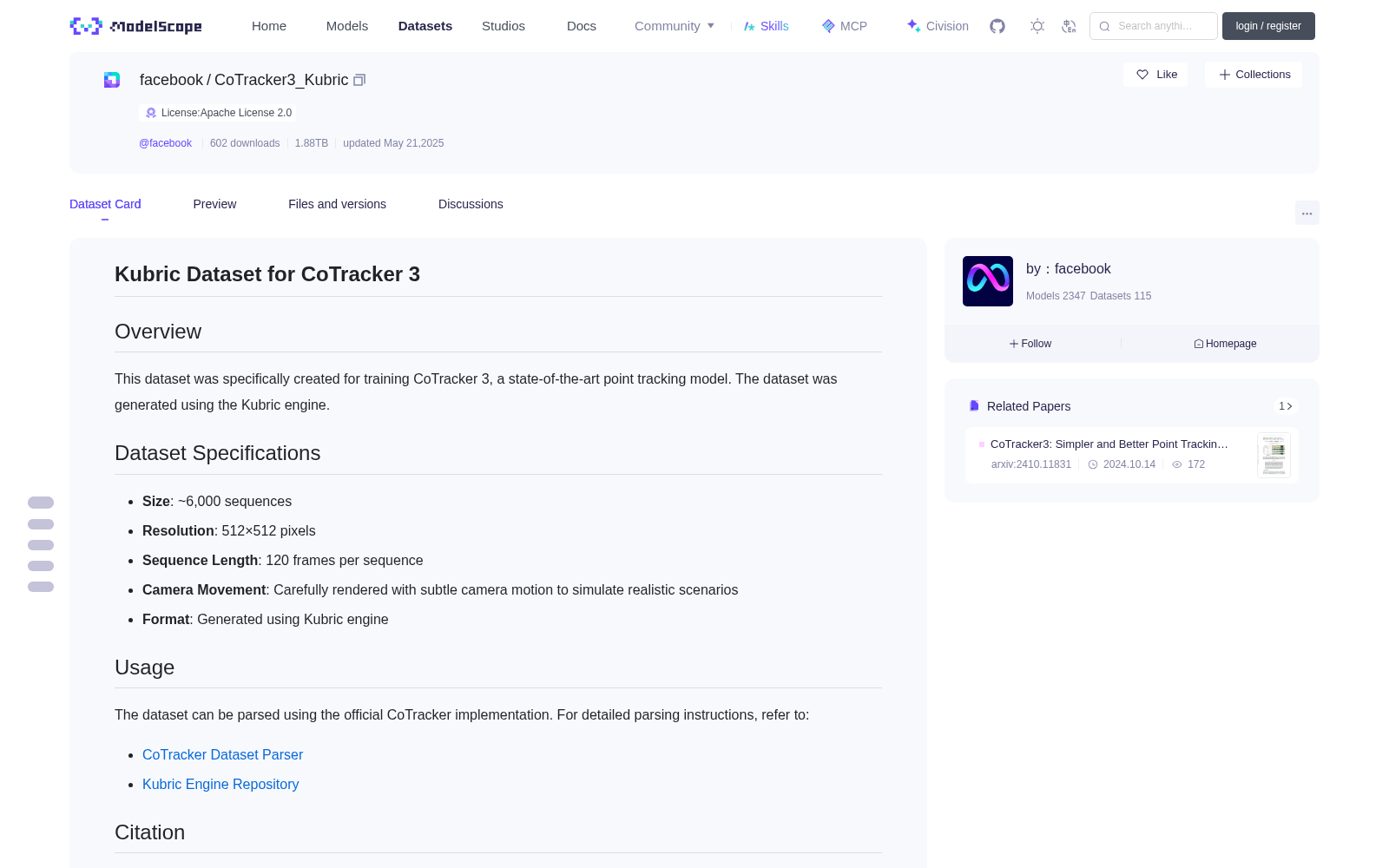Switch to Files and versions tab
This screenshot has width=1389, height=868.
[337, 204]
